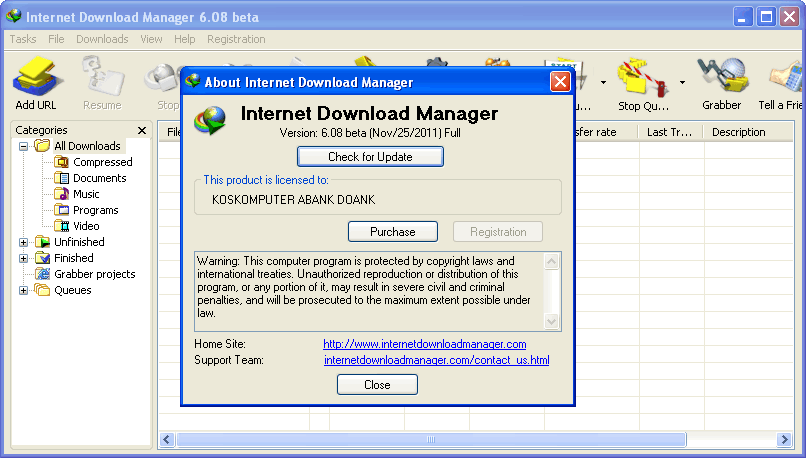Minimize the IDM main window
This screenshot has width=806, height=458.
click(x=742, y=17)
